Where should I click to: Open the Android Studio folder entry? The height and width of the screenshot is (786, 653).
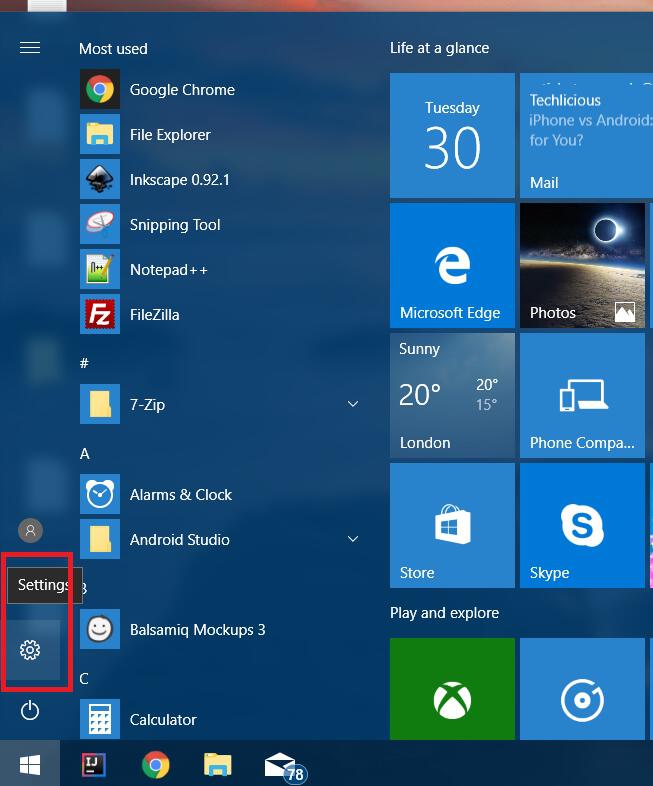tap(221, 539)
